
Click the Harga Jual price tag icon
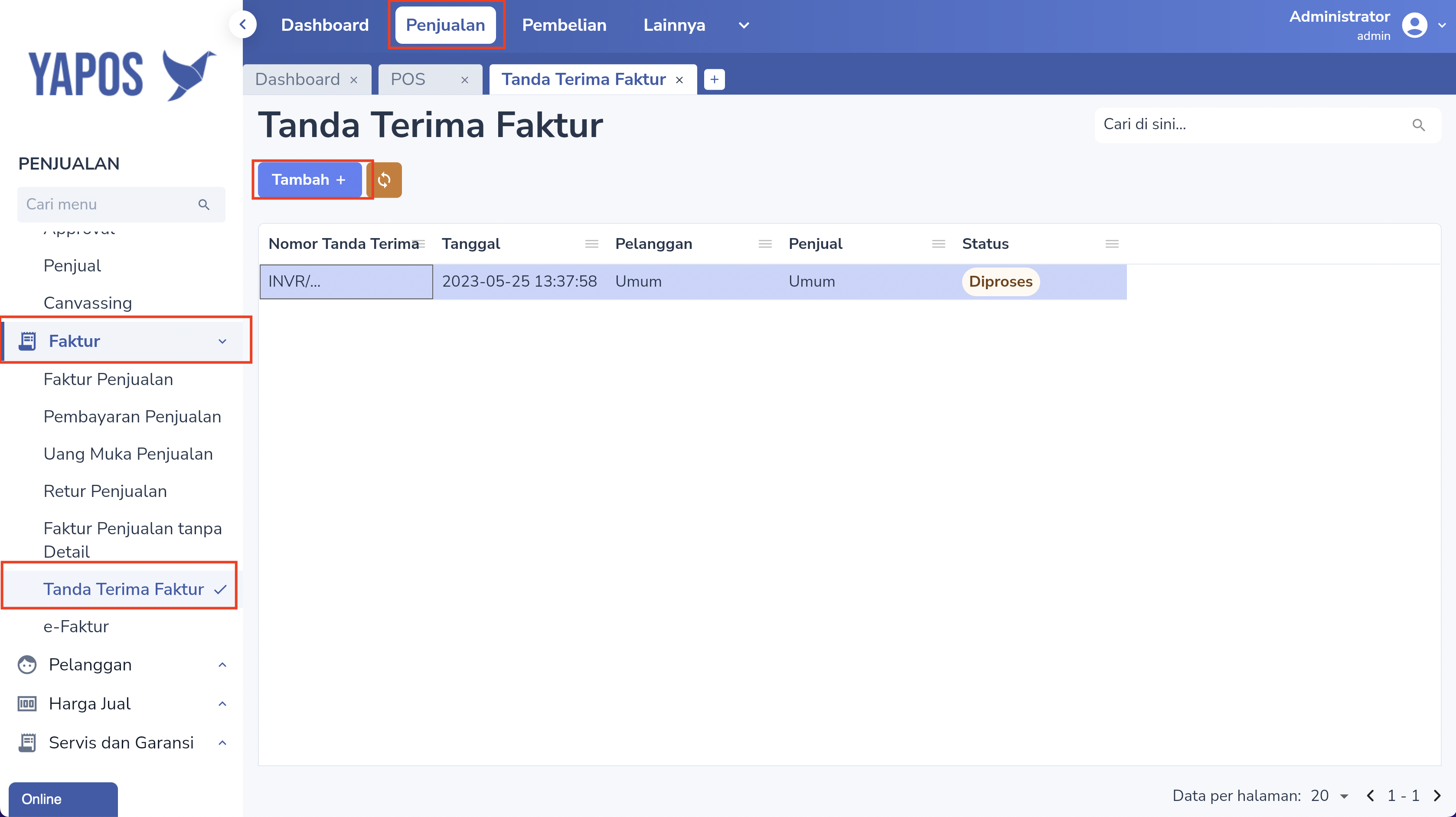tap(26, 703)
